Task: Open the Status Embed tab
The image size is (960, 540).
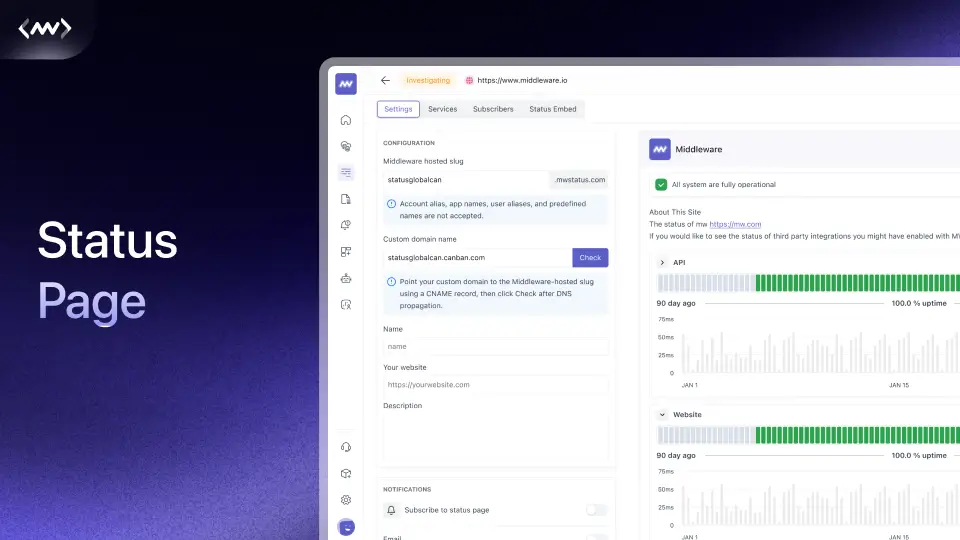Action: pyautogui.click(x=553, y=109)
